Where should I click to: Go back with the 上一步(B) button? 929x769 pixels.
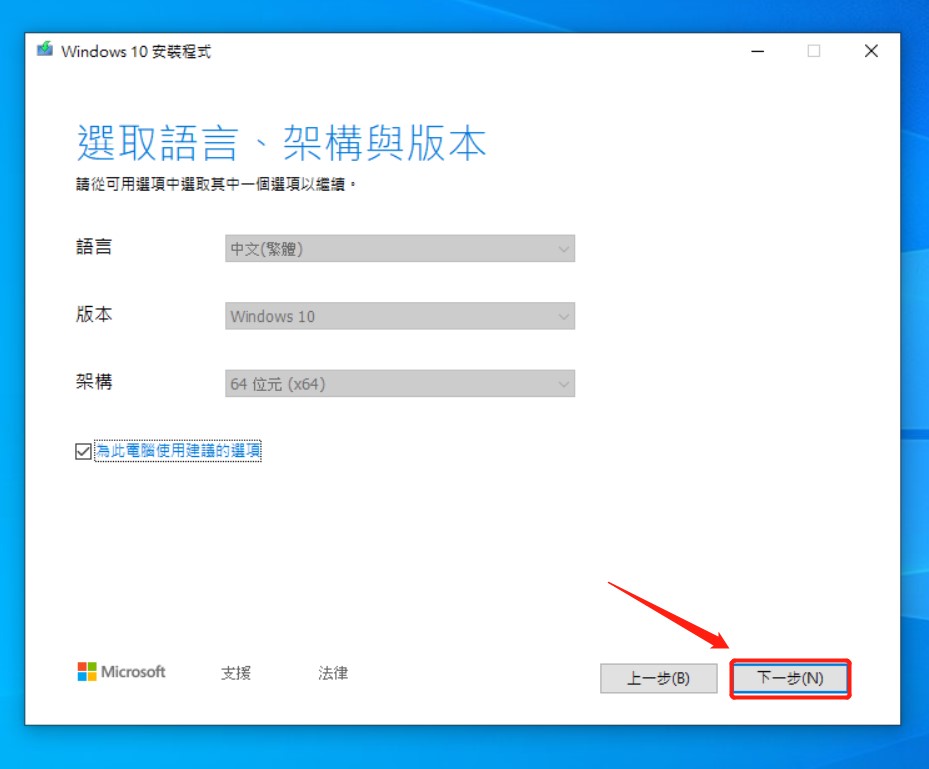pyautogui.click(x=658, y=678)
